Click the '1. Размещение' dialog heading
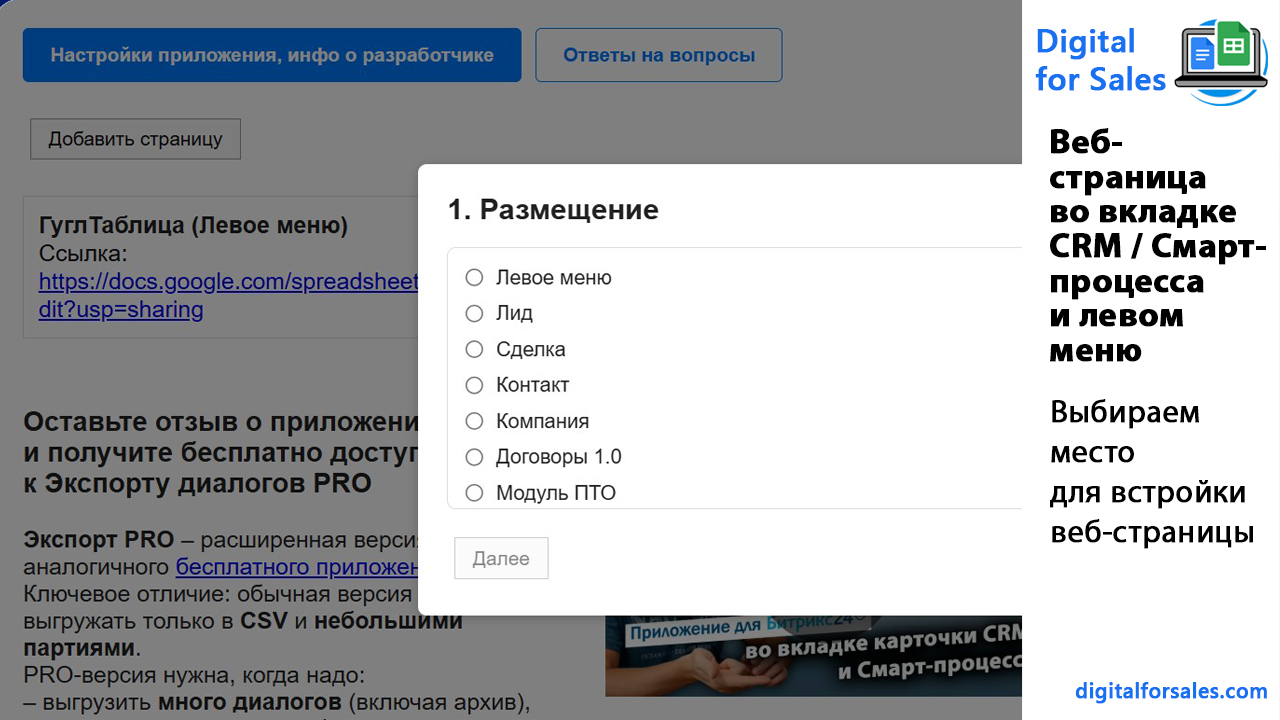The height and width of the screenshot is (720, 1280). pyautogui.click(x=553, y=210)
